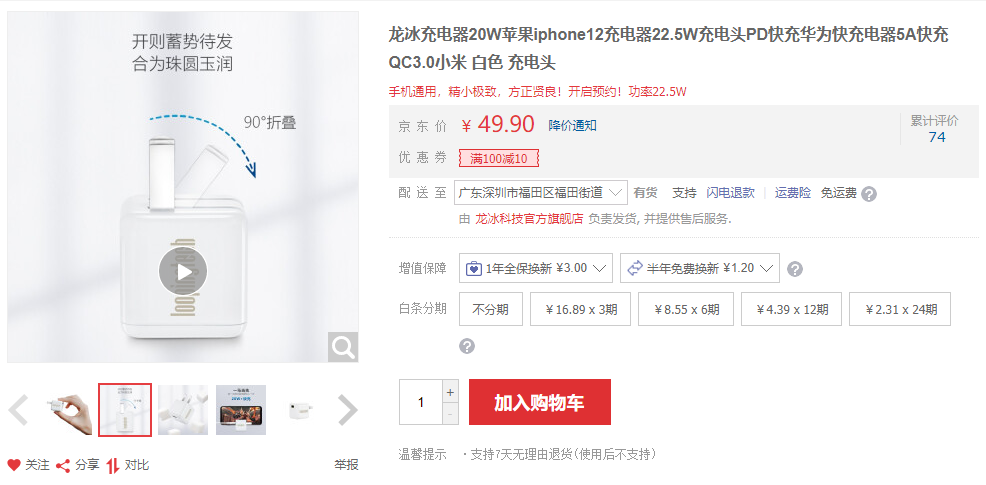Select the hand-holding charger thumbnail
The width and height of the screenshot is (986, 485).
click(x=69, y=410)
